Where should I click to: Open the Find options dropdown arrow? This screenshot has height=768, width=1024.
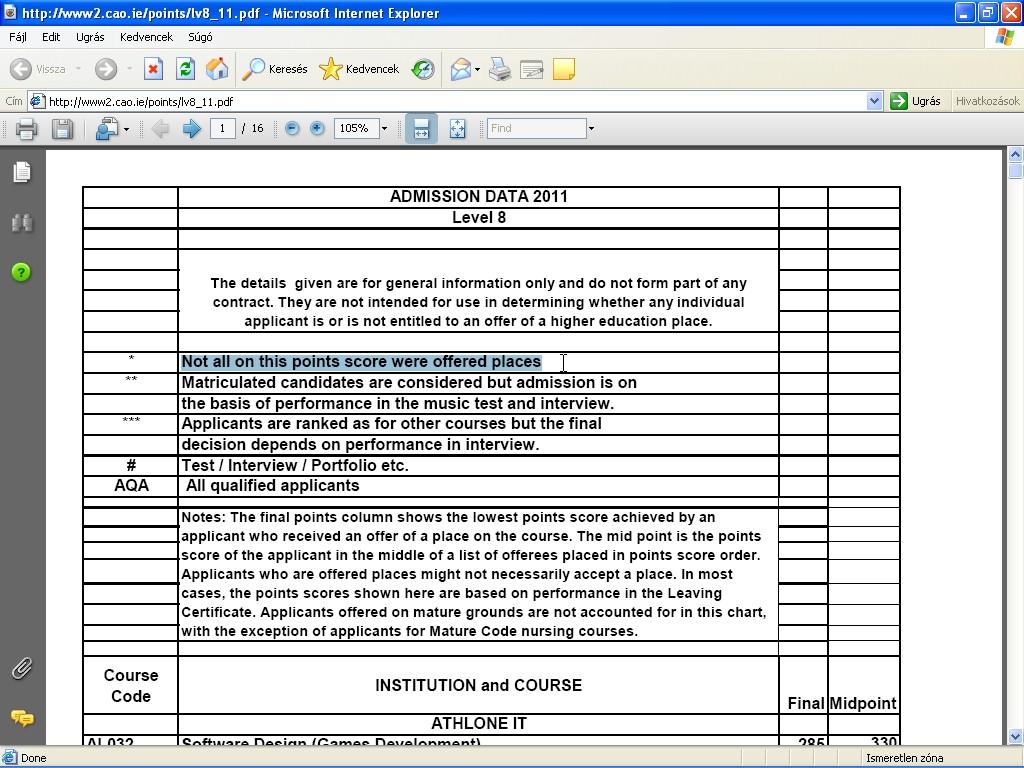[591, 129]
